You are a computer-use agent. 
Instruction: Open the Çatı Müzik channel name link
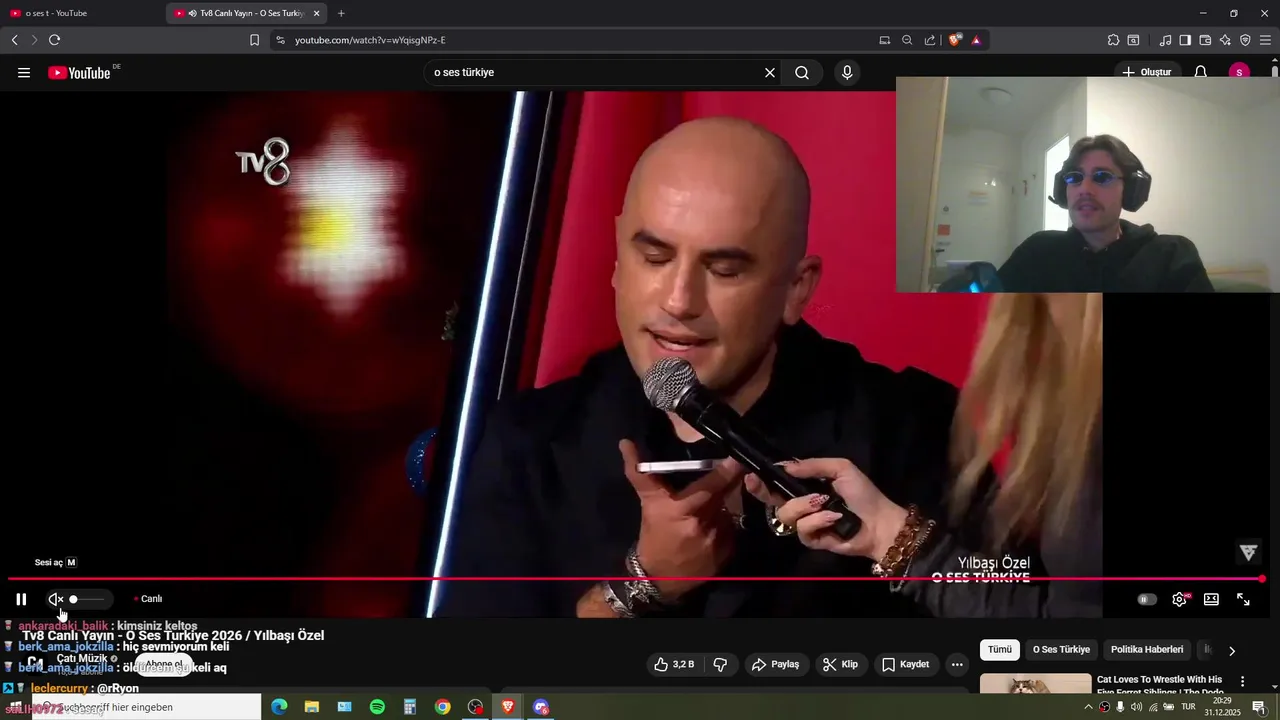point(83,658)
